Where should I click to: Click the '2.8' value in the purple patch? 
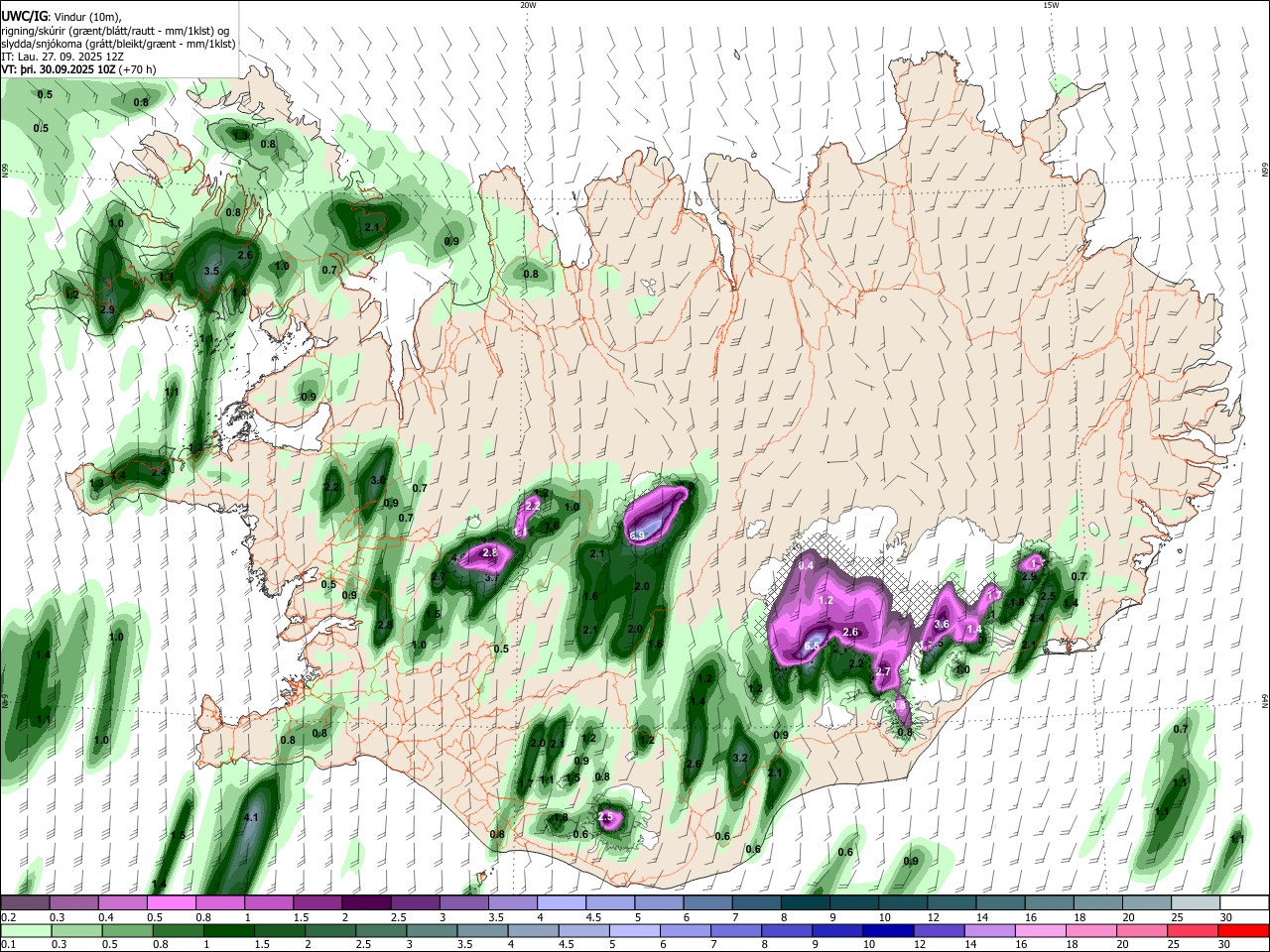click(x=489, y=552)
